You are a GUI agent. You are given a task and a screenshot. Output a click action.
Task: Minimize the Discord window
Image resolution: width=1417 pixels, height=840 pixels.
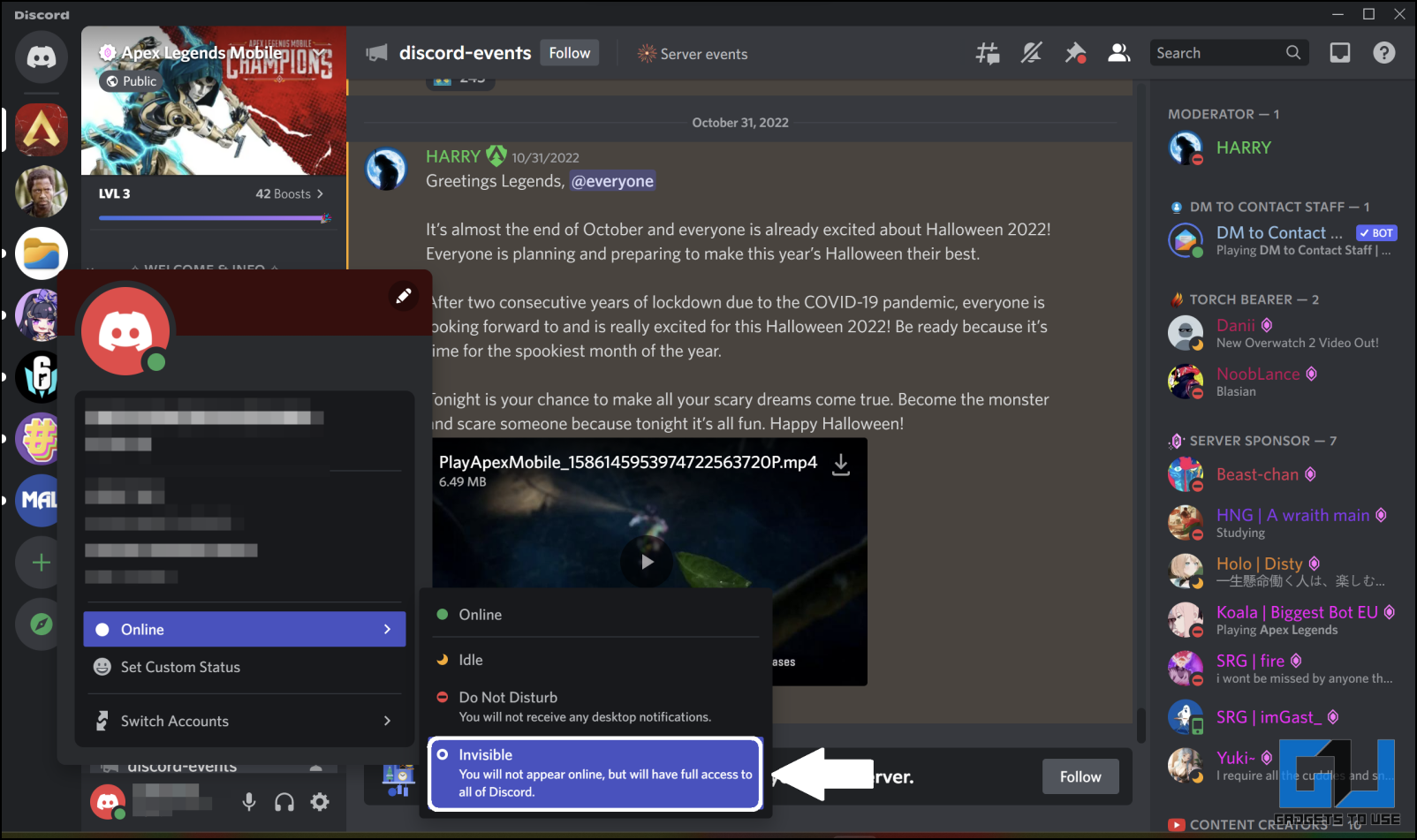tap(1337, 14)
